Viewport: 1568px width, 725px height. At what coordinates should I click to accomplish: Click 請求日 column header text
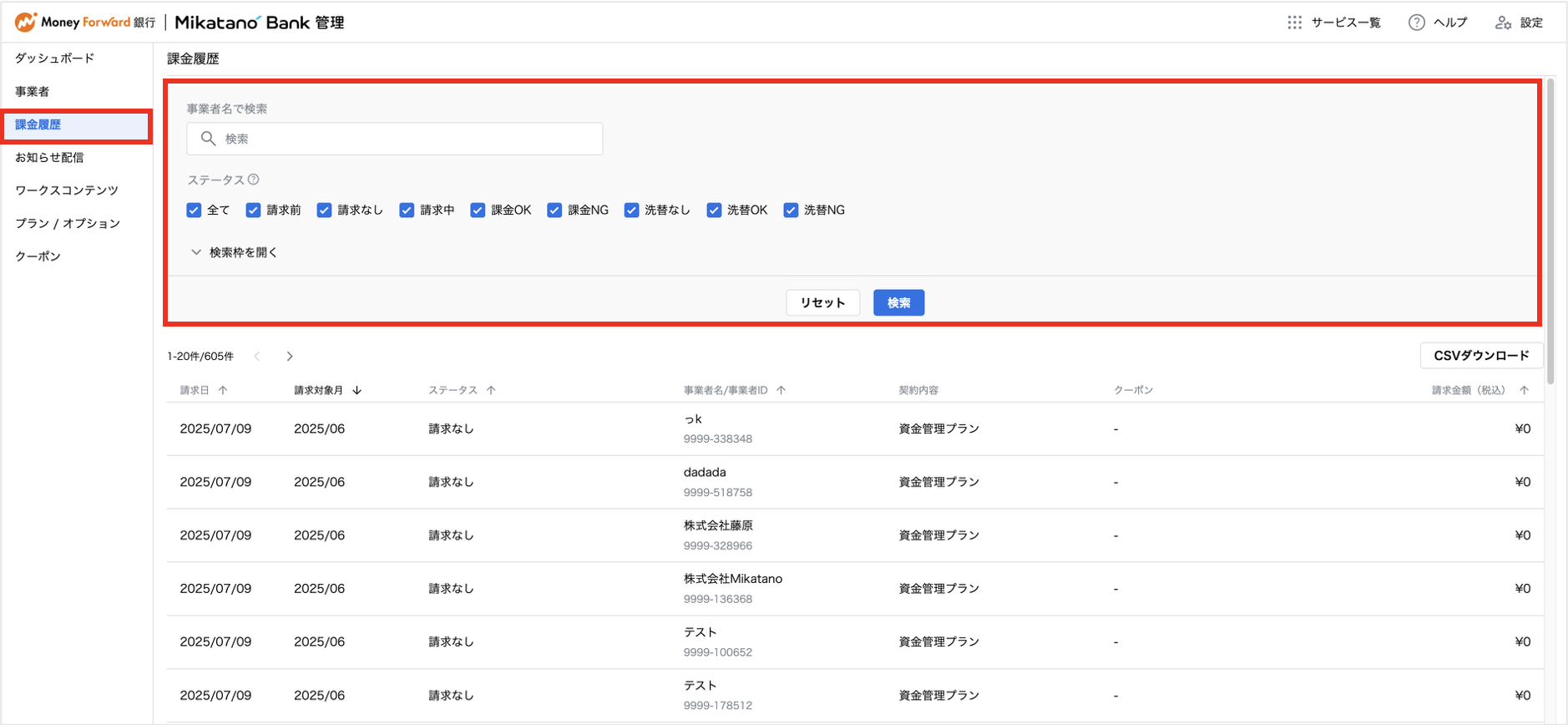click(x=195, y=390)
